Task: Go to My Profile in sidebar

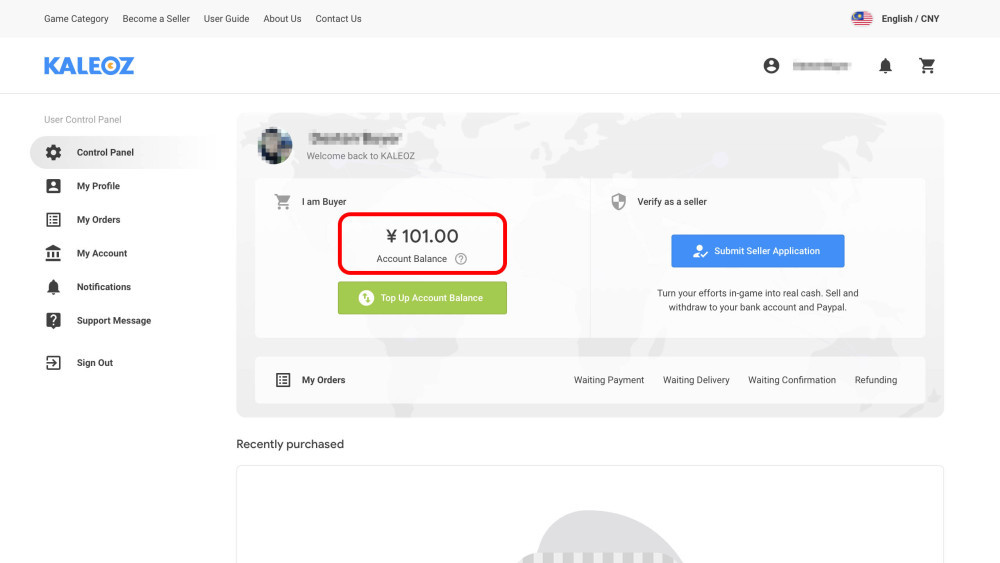Action: (x=98, y=186)
